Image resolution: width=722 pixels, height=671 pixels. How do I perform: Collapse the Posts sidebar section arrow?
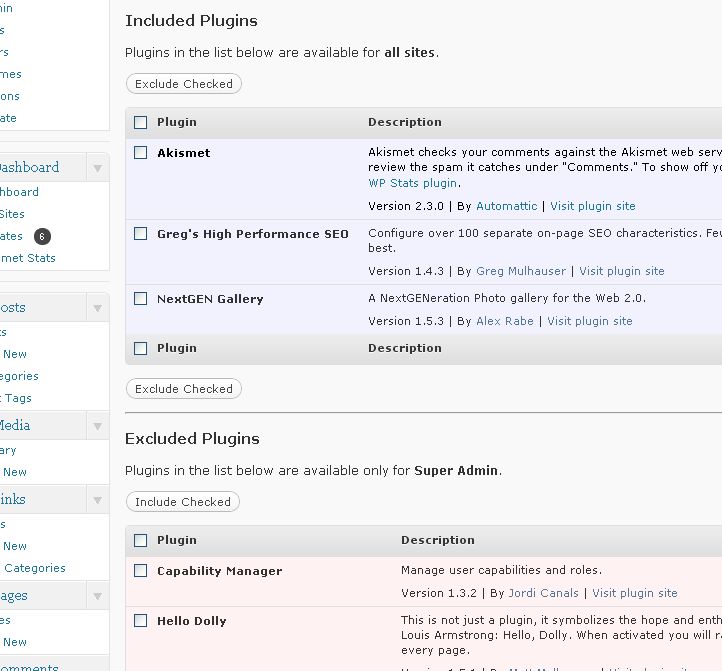[98, 308]
